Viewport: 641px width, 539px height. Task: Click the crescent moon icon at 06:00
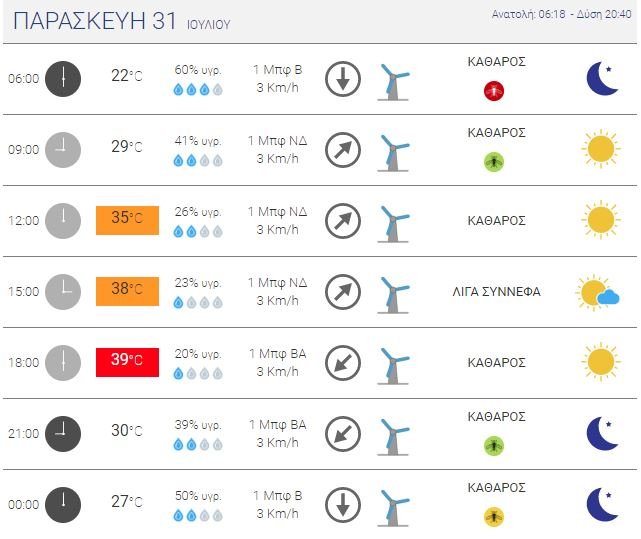coord(602,78)
